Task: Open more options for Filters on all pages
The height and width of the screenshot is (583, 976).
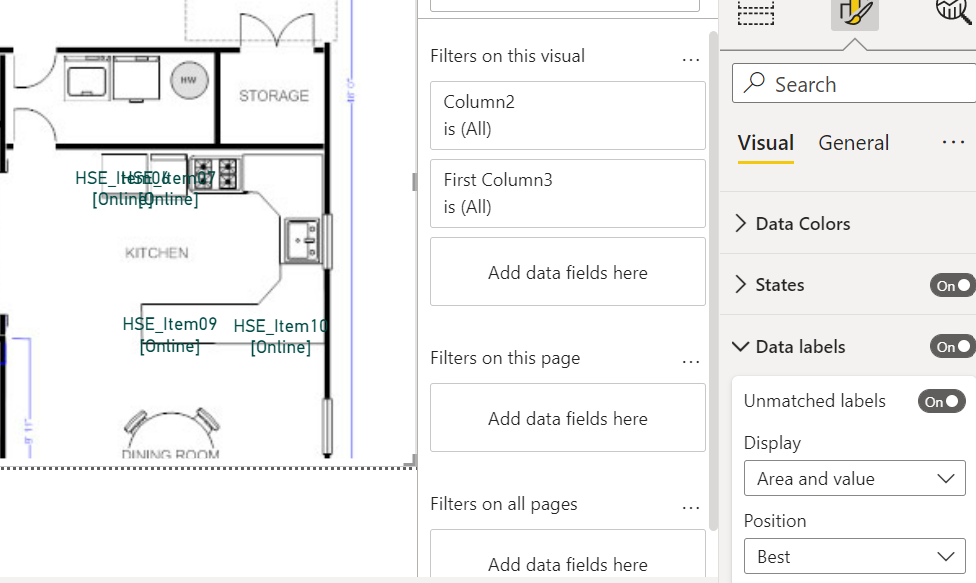Action: tap(691, 508)
